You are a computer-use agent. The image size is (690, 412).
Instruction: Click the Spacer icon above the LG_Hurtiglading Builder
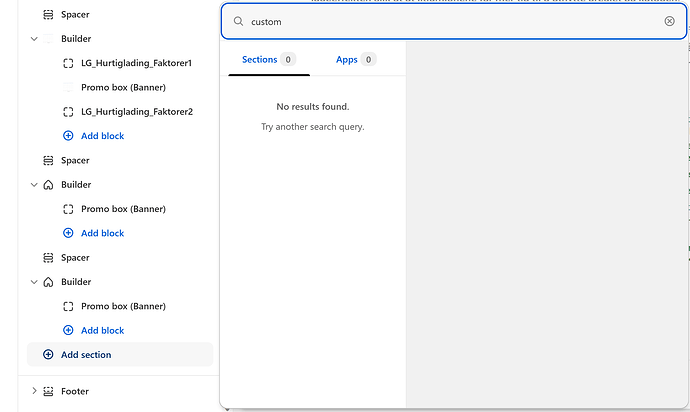[x=48, y=15]
